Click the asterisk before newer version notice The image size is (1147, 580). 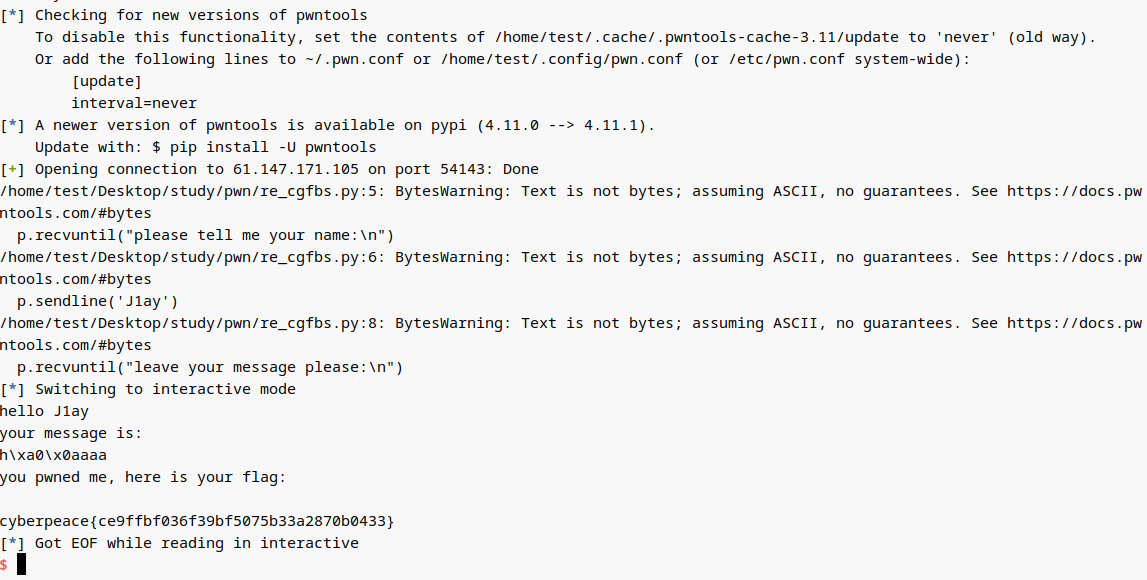click(12, 125)
